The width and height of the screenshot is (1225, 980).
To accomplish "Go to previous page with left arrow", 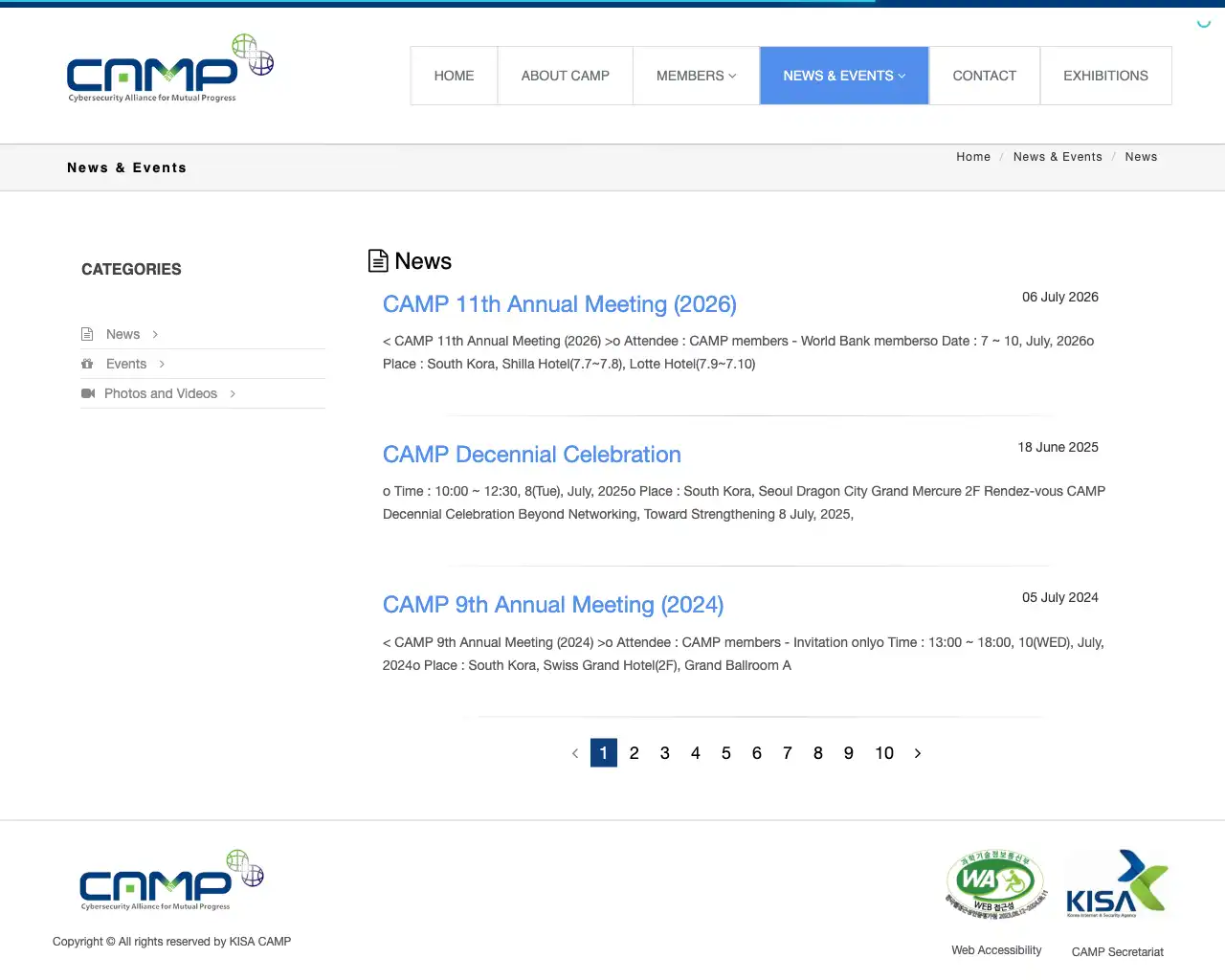I will click(x=575, y=753).
